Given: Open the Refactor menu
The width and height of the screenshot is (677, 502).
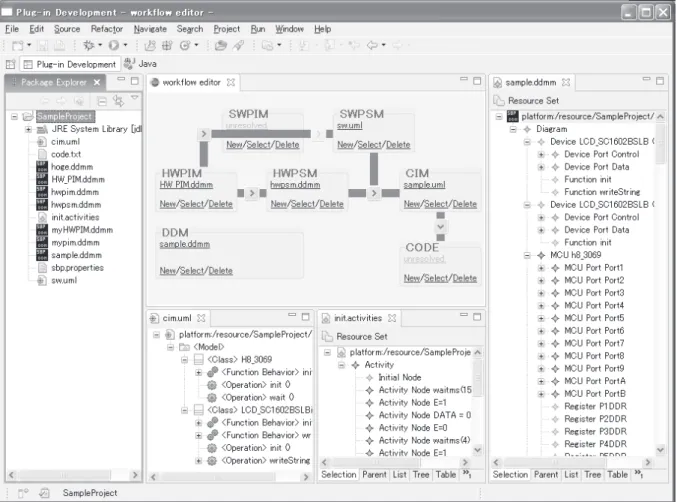Looking at the screenshot, I should coord(107,29).
